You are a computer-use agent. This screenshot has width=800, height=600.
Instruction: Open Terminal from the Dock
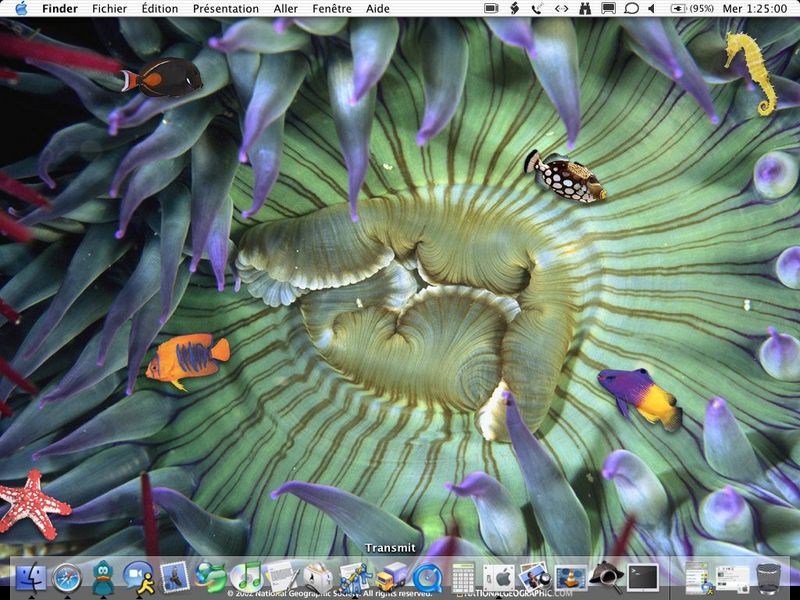[643, 578]
